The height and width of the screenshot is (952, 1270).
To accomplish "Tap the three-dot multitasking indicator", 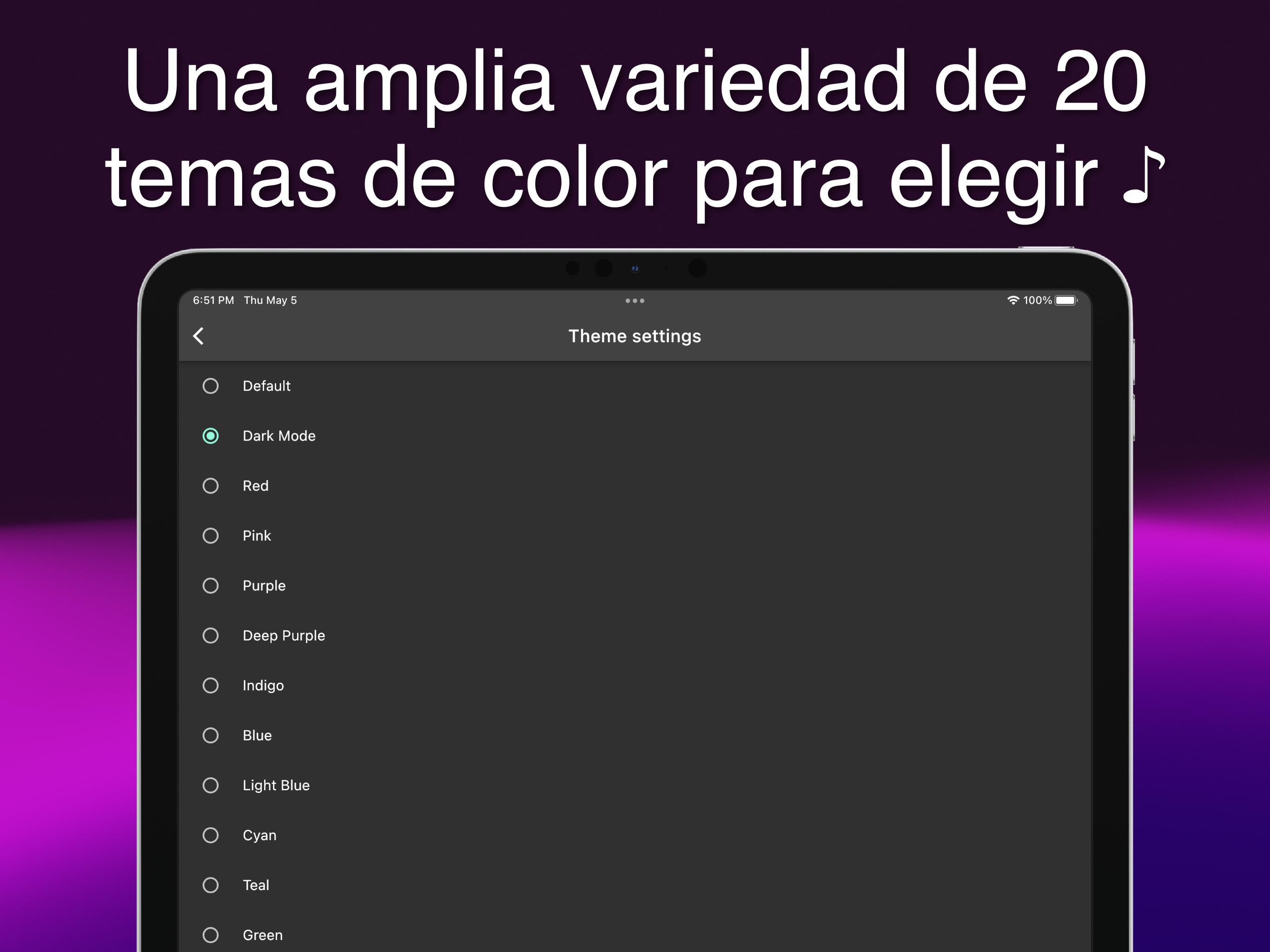I will (x=635, y=300).
